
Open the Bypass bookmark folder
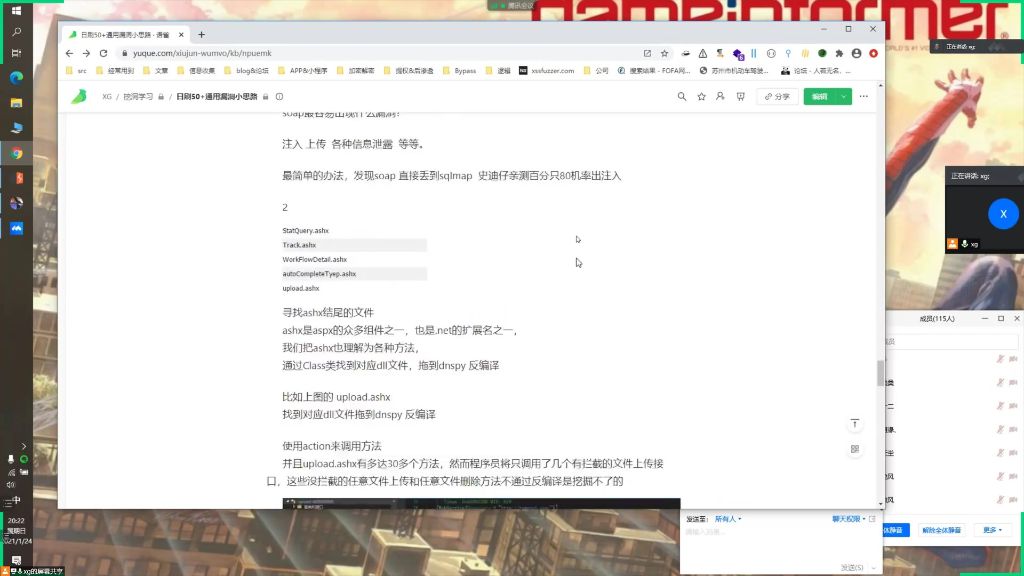pyautogui.click(x=459, y=71)
